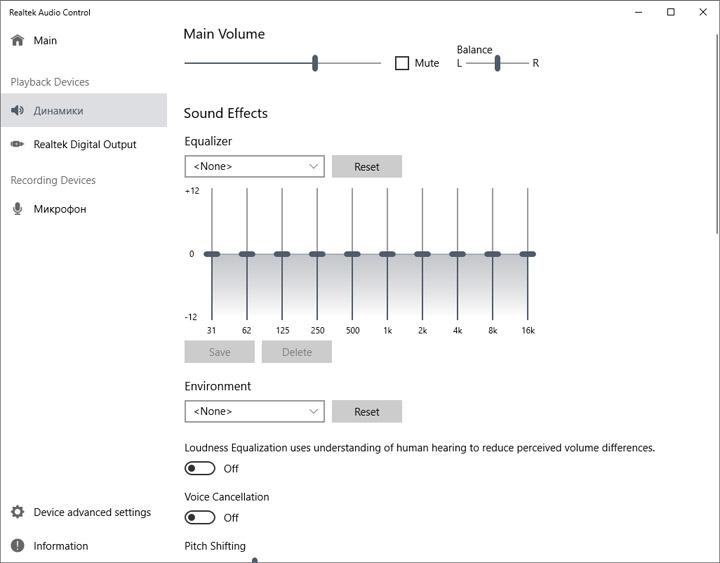720x563 pixels.
Task: Select the Динамики speaker icon
Action: (17, 111)
